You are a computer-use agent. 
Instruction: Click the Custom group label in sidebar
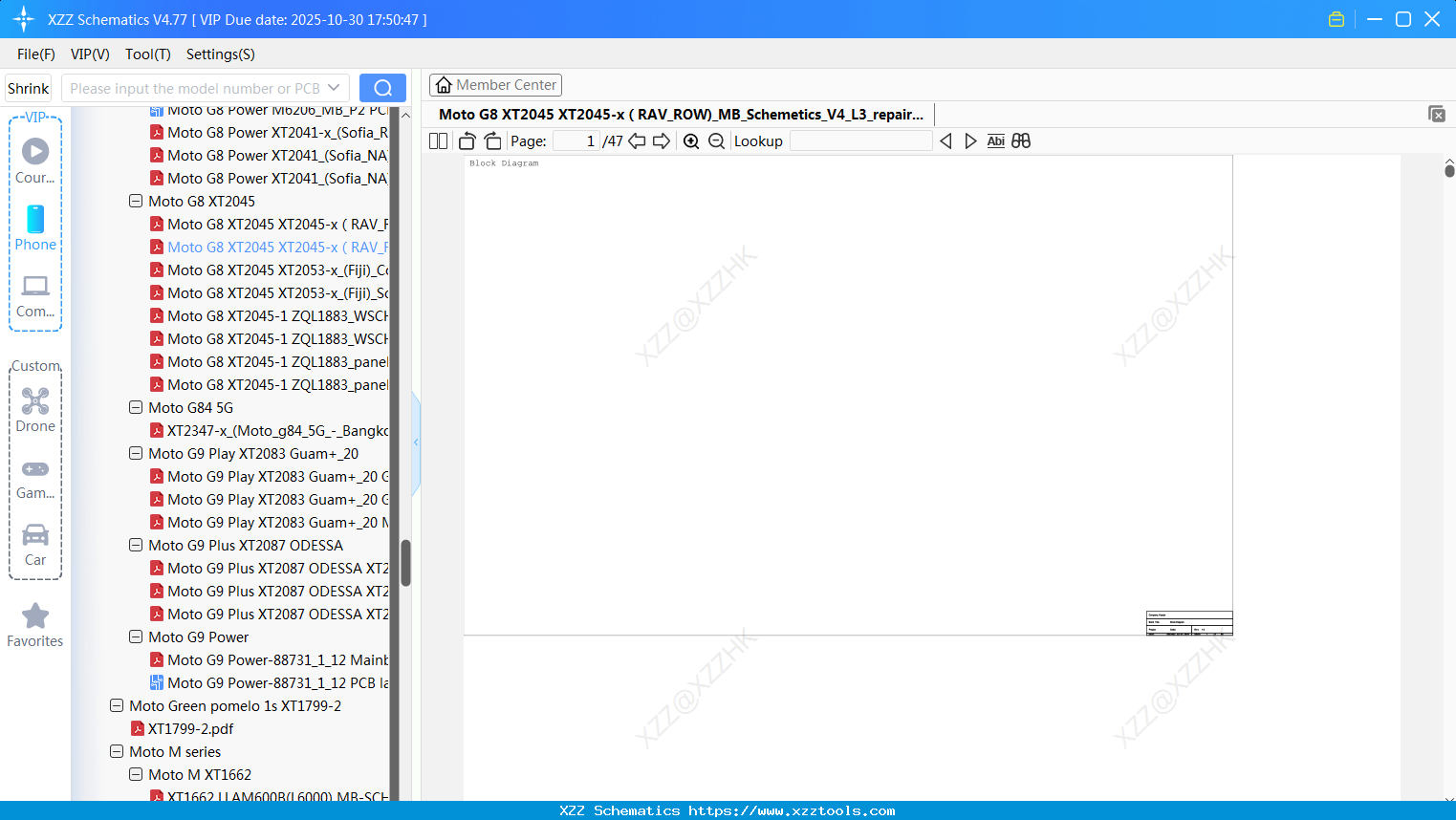(x=35, y=366)
